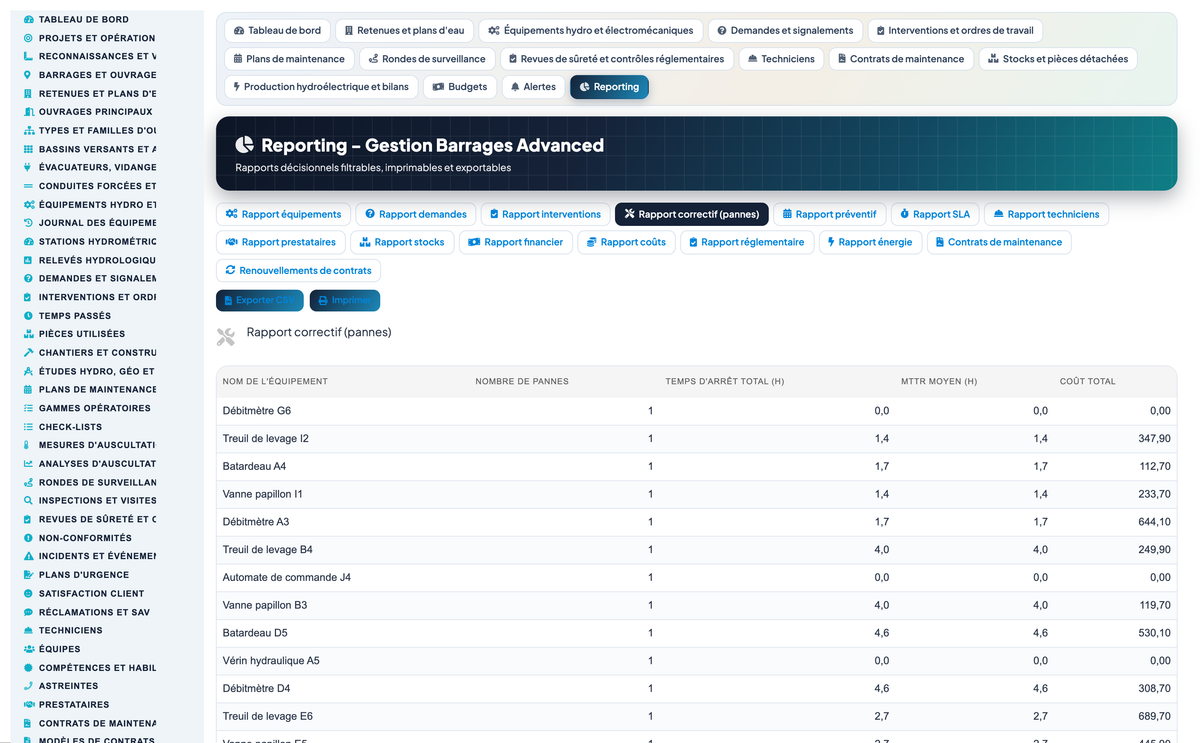Click the bolt icon on Production hydroélectrique
1200x743 pixels.
click(x=237, y=87)
